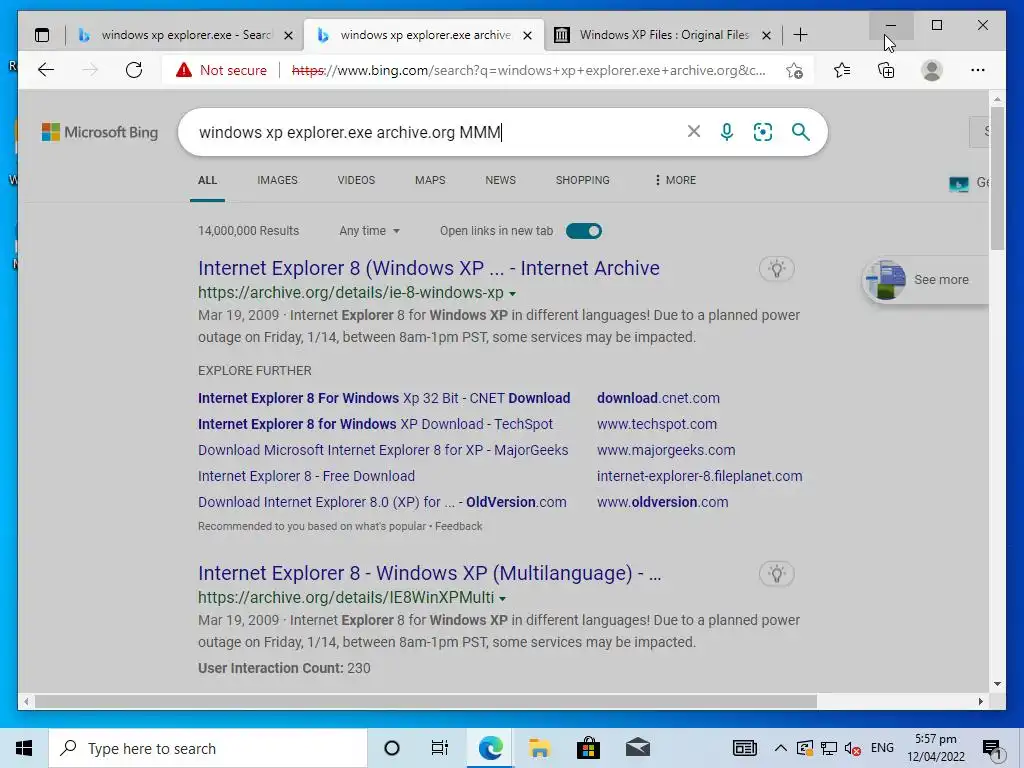The width and height of the screenshot is (1024, 768).
Task: Open the Collections icon
Action: click(886, 70)
